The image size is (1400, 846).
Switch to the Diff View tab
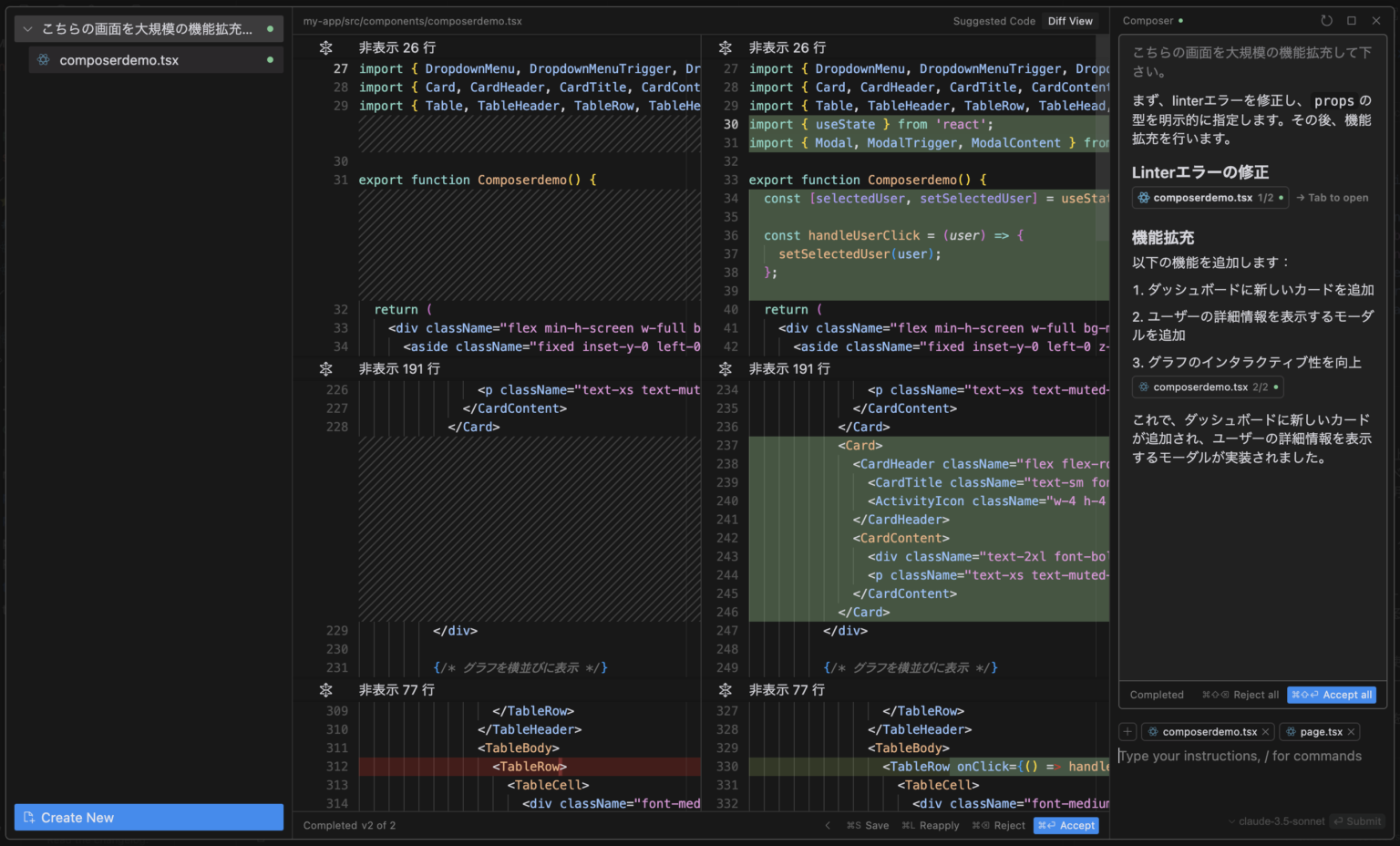[1070, 21]
